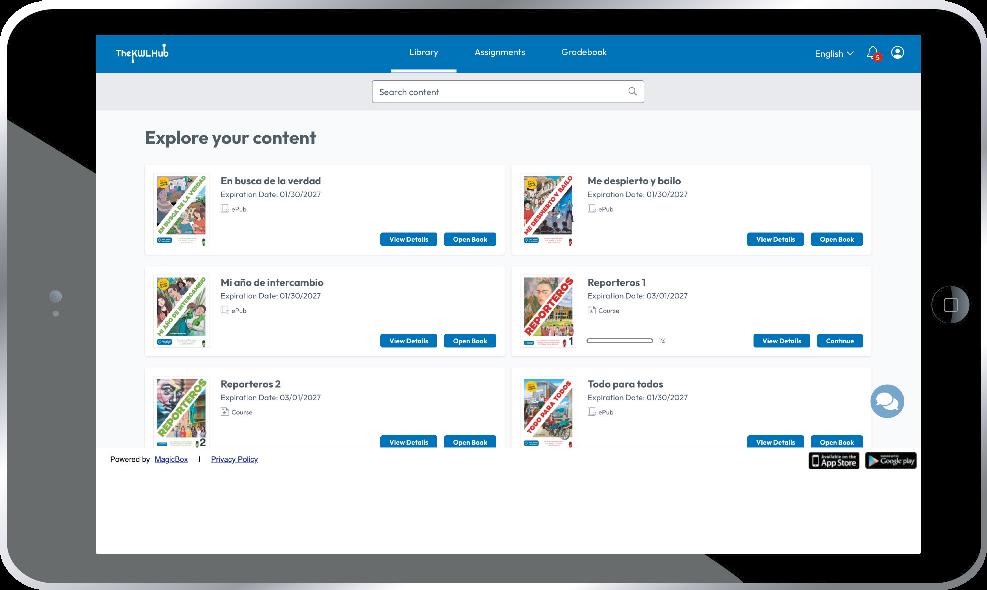Open Book Me despierto y bailo
This screenshot has width=987, height=590.
(x=837, y=239)
